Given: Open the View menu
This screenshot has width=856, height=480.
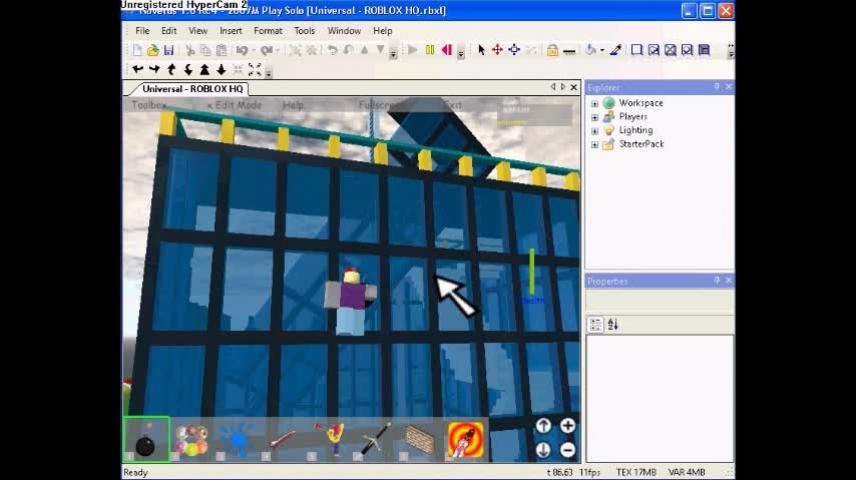Looking at the screenshot, I should pos(198,31).
